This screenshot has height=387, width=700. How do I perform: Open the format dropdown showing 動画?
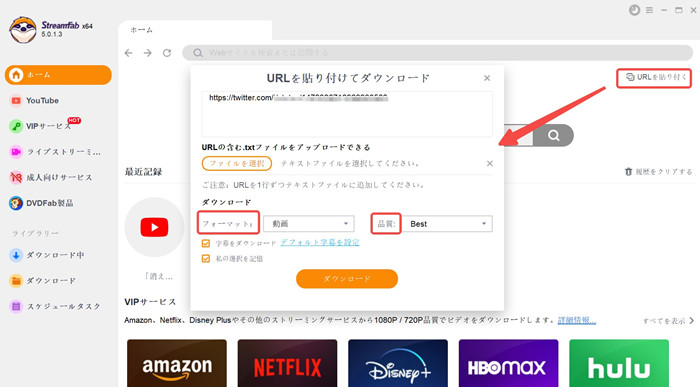pos(308,224)
